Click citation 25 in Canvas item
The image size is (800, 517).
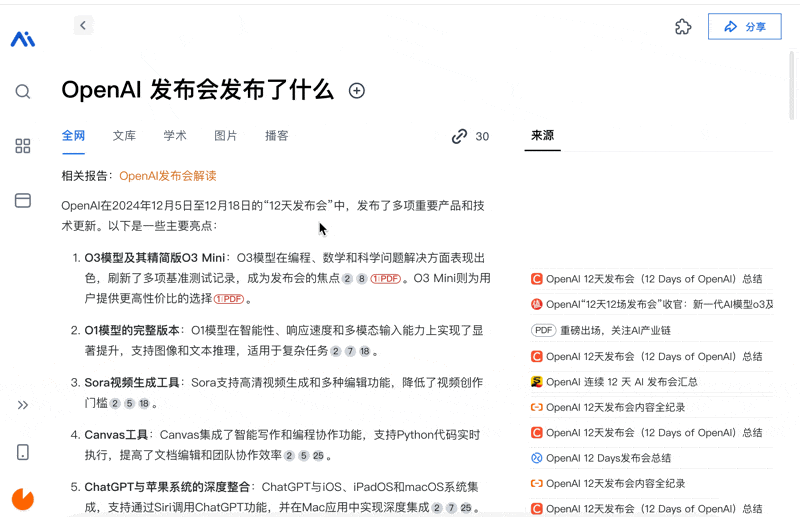[318, 456]
